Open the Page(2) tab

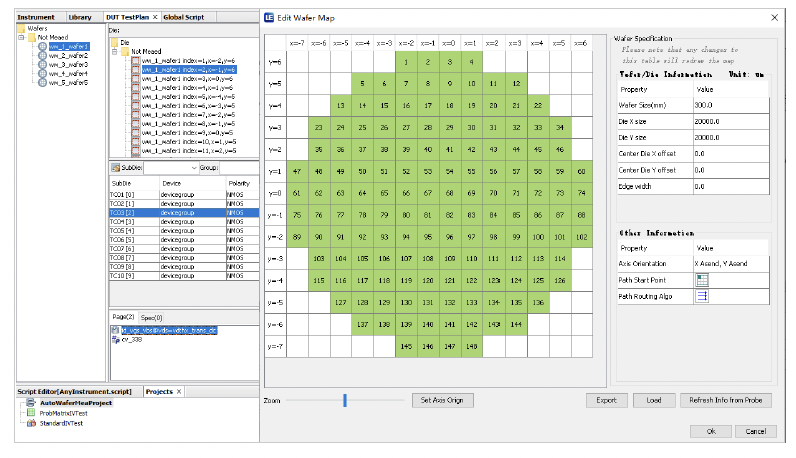coord(123,317)
